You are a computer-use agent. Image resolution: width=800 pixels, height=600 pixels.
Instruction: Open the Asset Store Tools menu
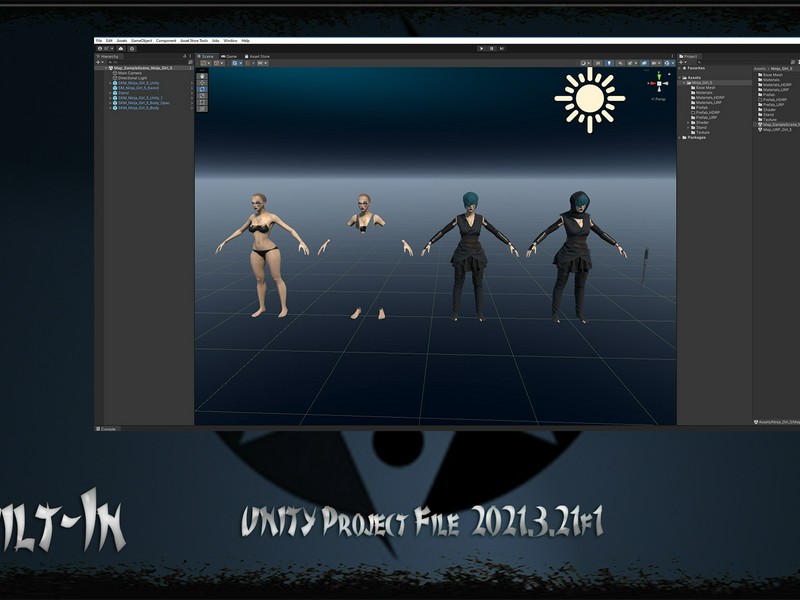click(x=194, y=40)
